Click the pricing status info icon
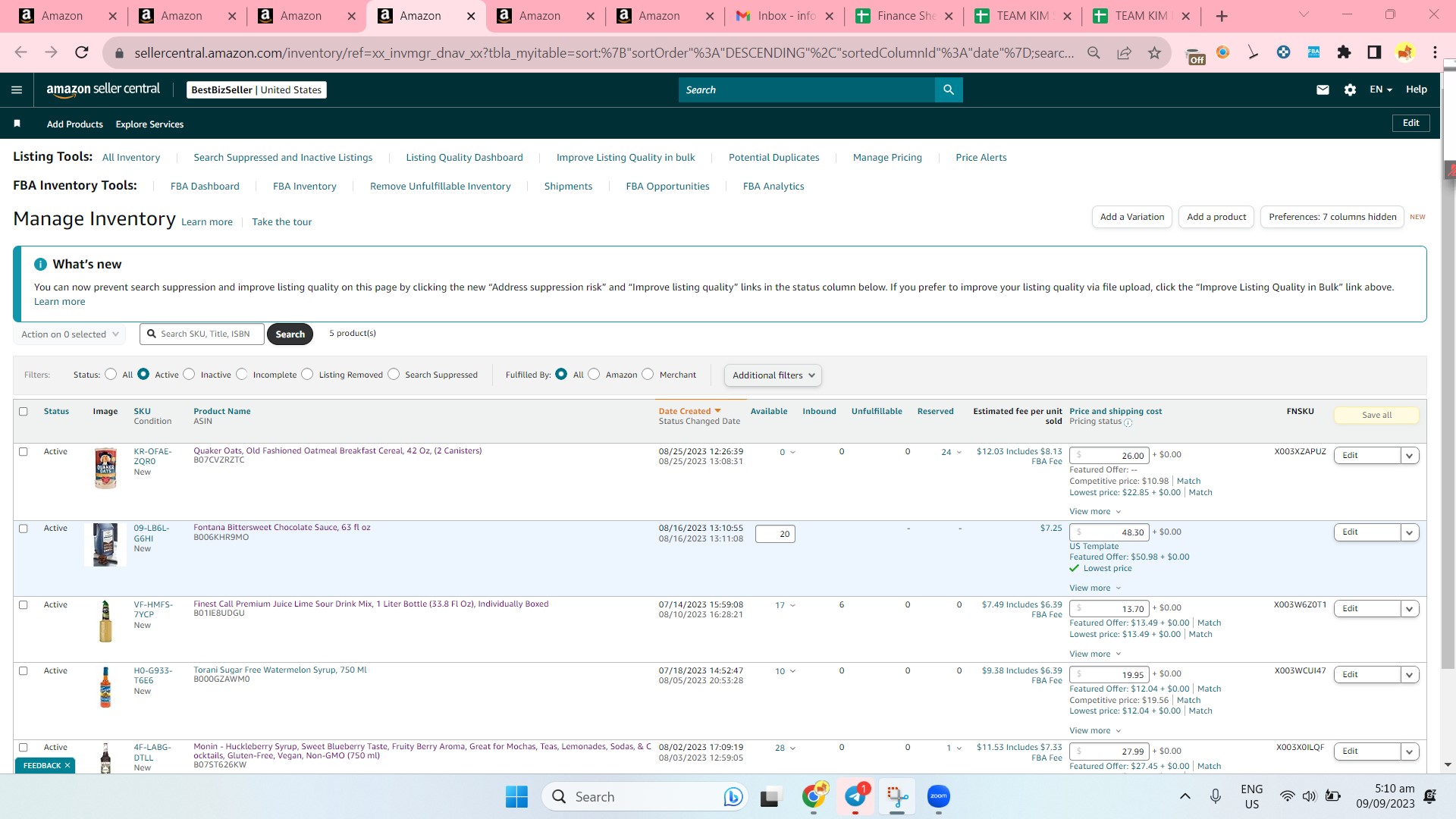Viewport: 1456px width, 819px height. click(1128, 422)
